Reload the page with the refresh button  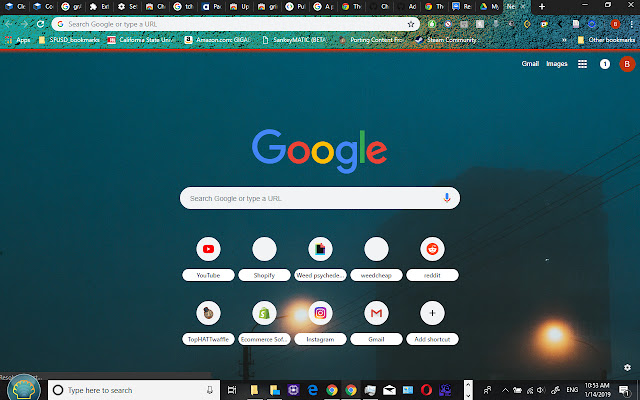(x=40, y=24)
